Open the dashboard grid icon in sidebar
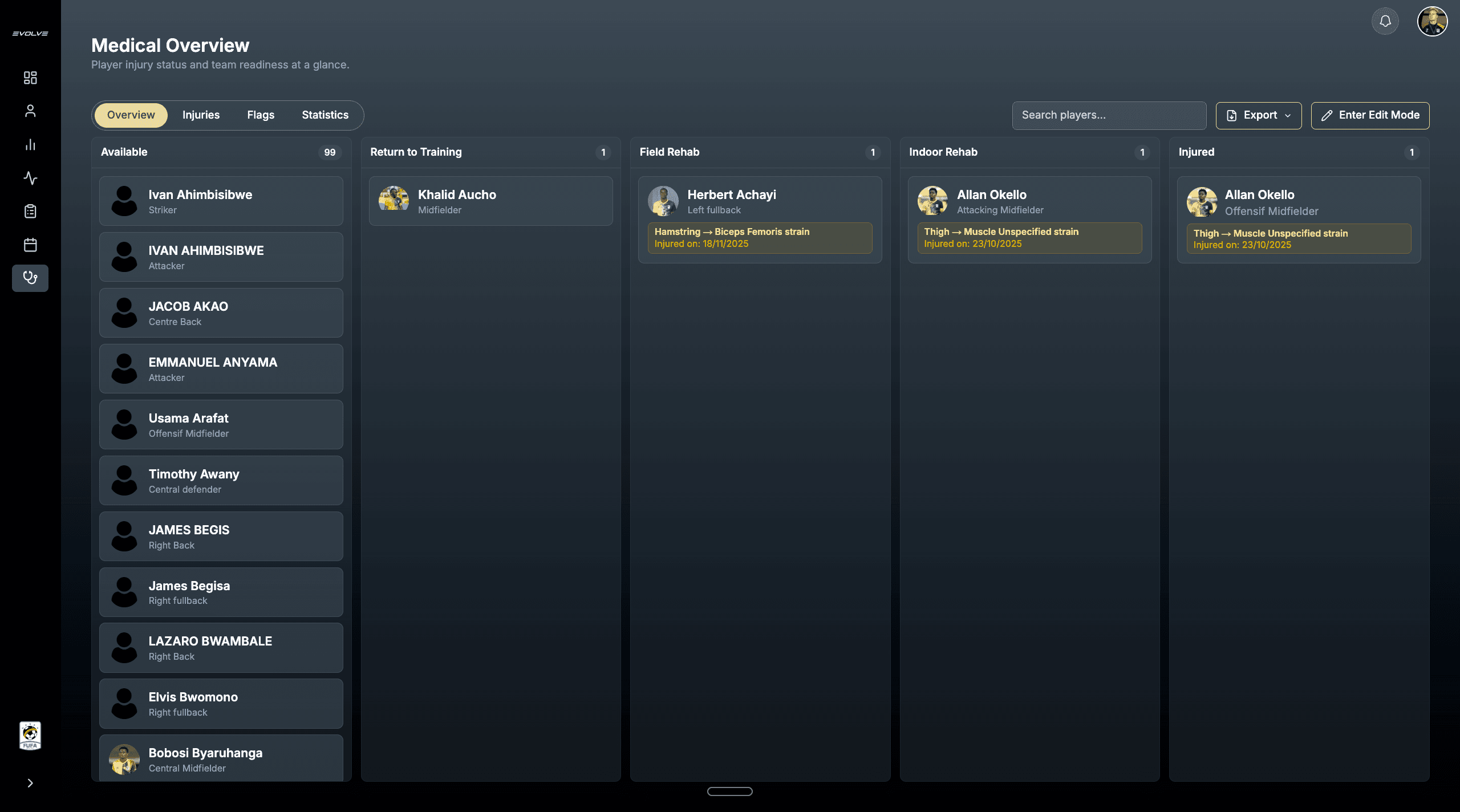 [30, 78]
